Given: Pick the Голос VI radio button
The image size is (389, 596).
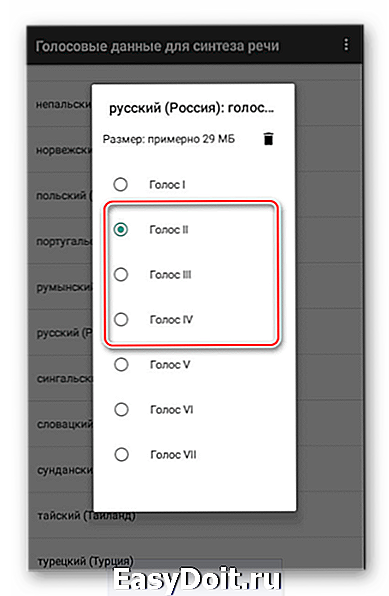Looking at the screenshot, I should 121,409.
